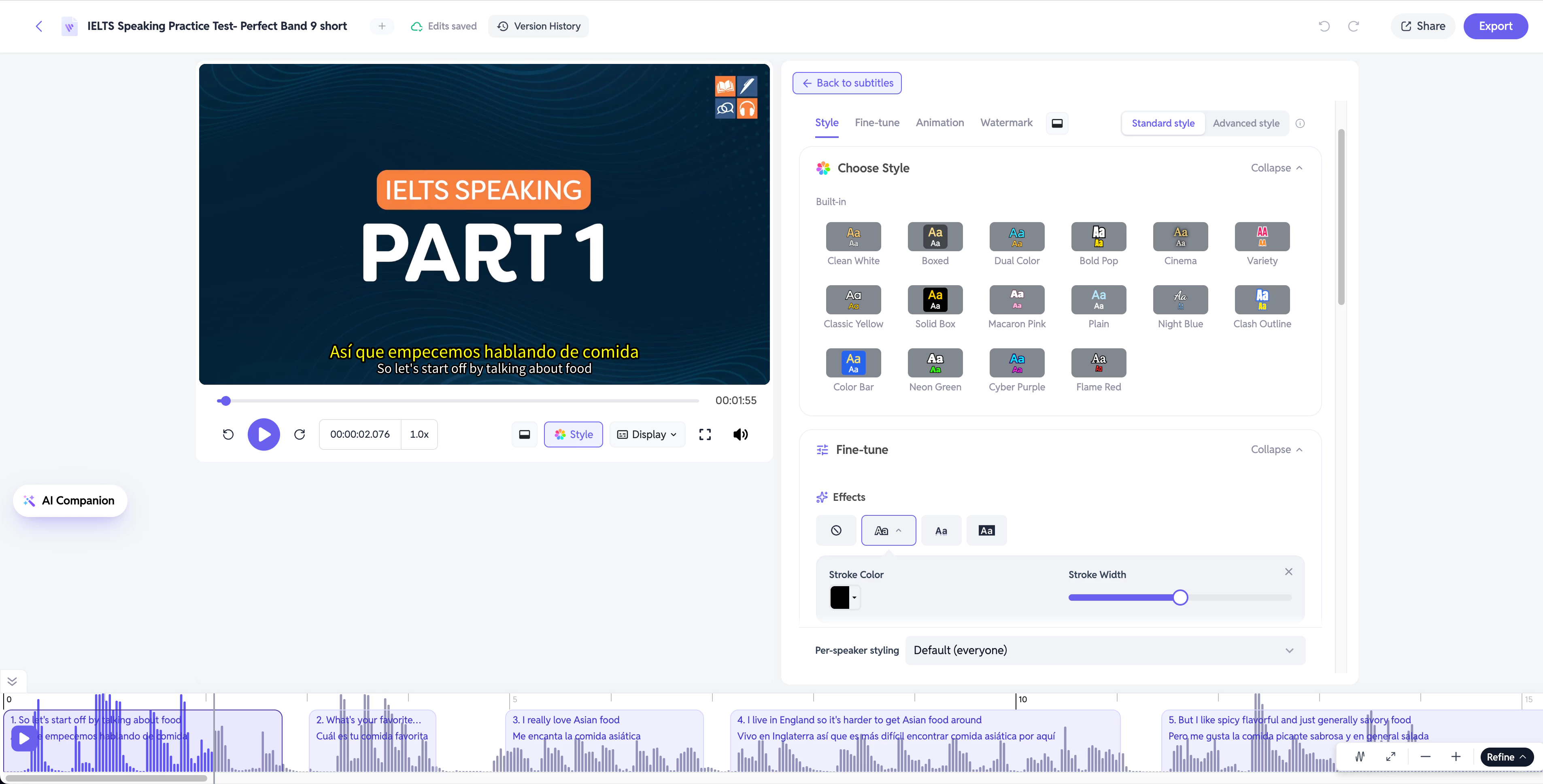1543x784 pixels.
Task: Click Back to subtitles button
Action: click(847, 83)
